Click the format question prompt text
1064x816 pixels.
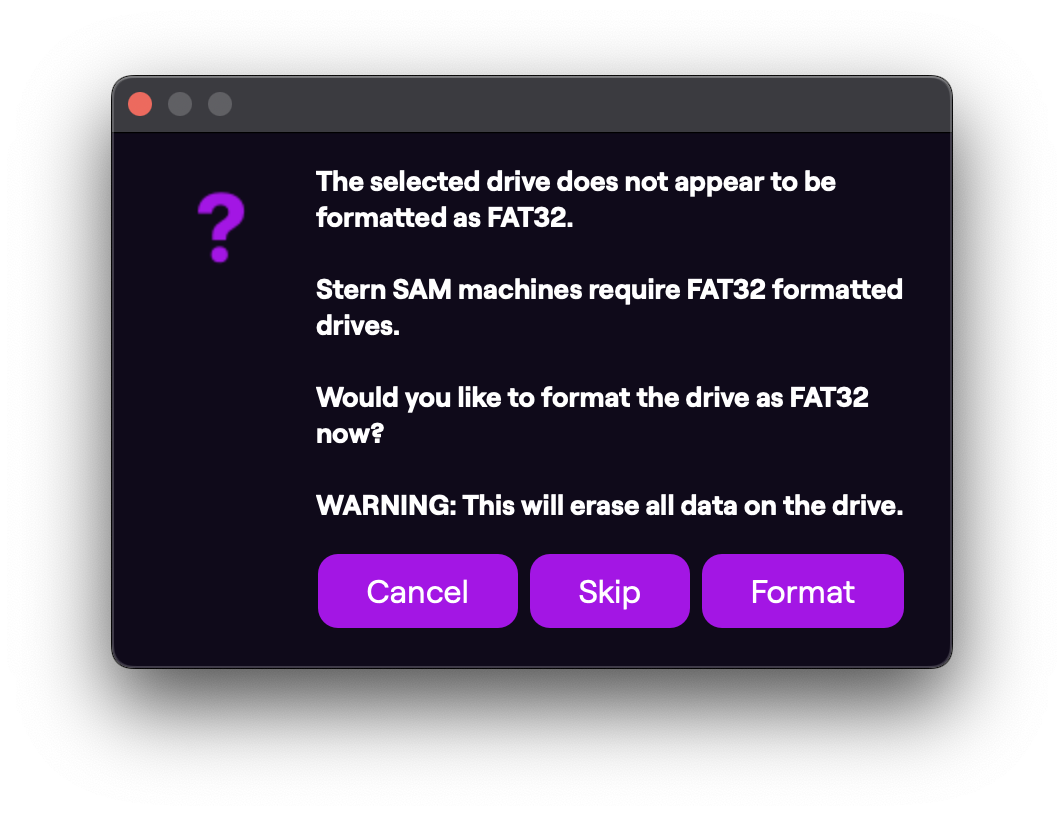592,415
